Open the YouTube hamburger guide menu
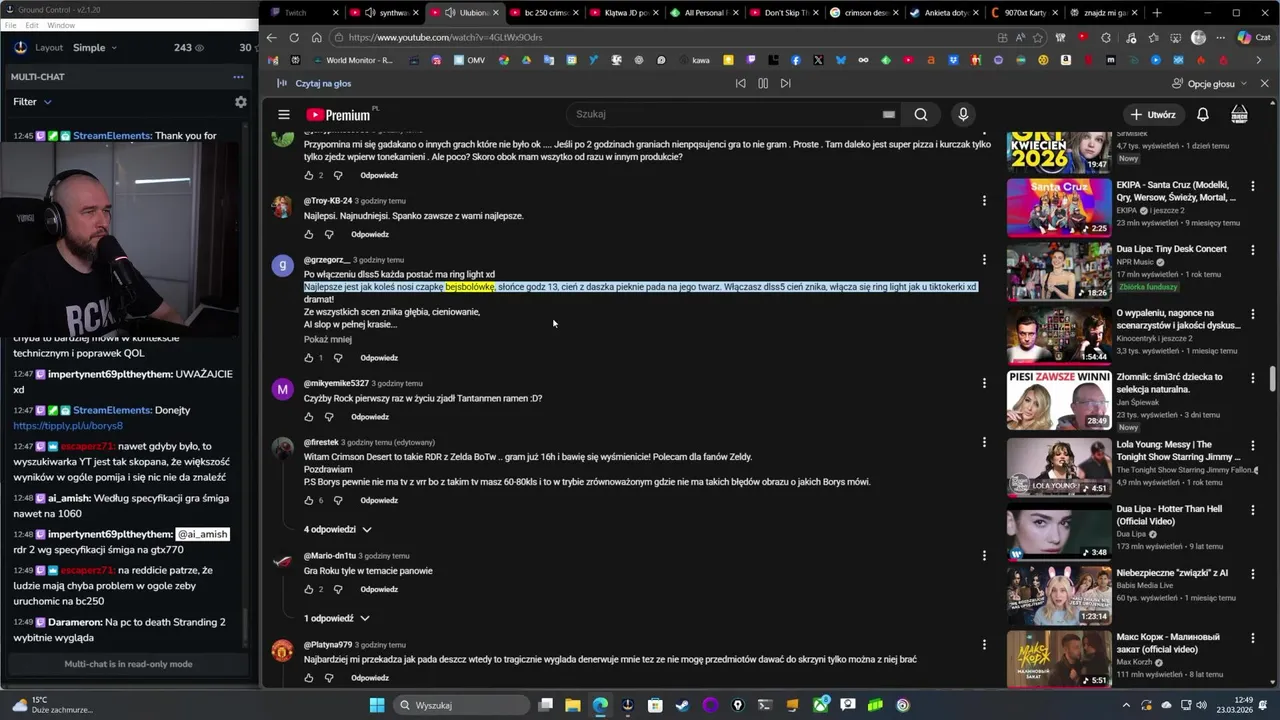The width and height of the screenshot is (1280, 720). pyautogui.click(x=284, y=115)
